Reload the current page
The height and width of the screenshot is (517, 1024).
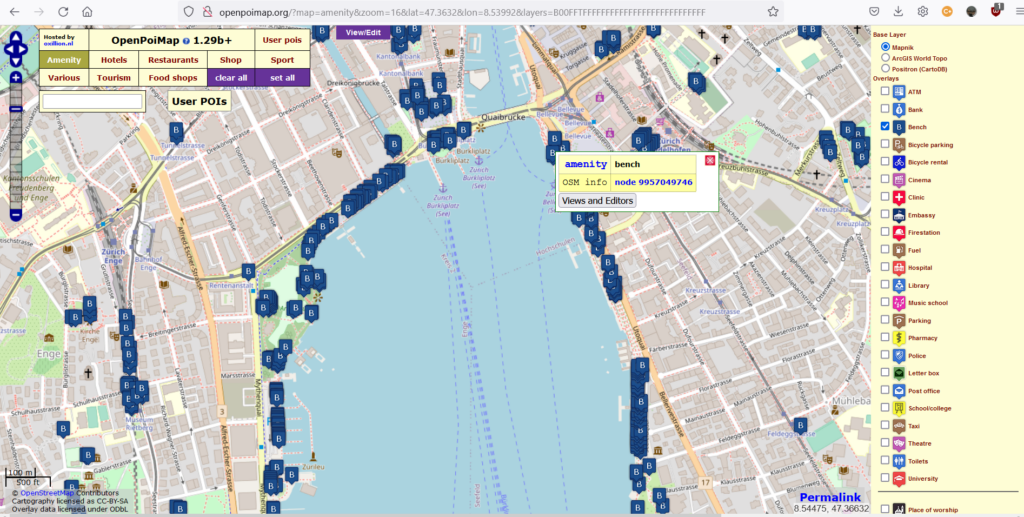pos(63,12)
